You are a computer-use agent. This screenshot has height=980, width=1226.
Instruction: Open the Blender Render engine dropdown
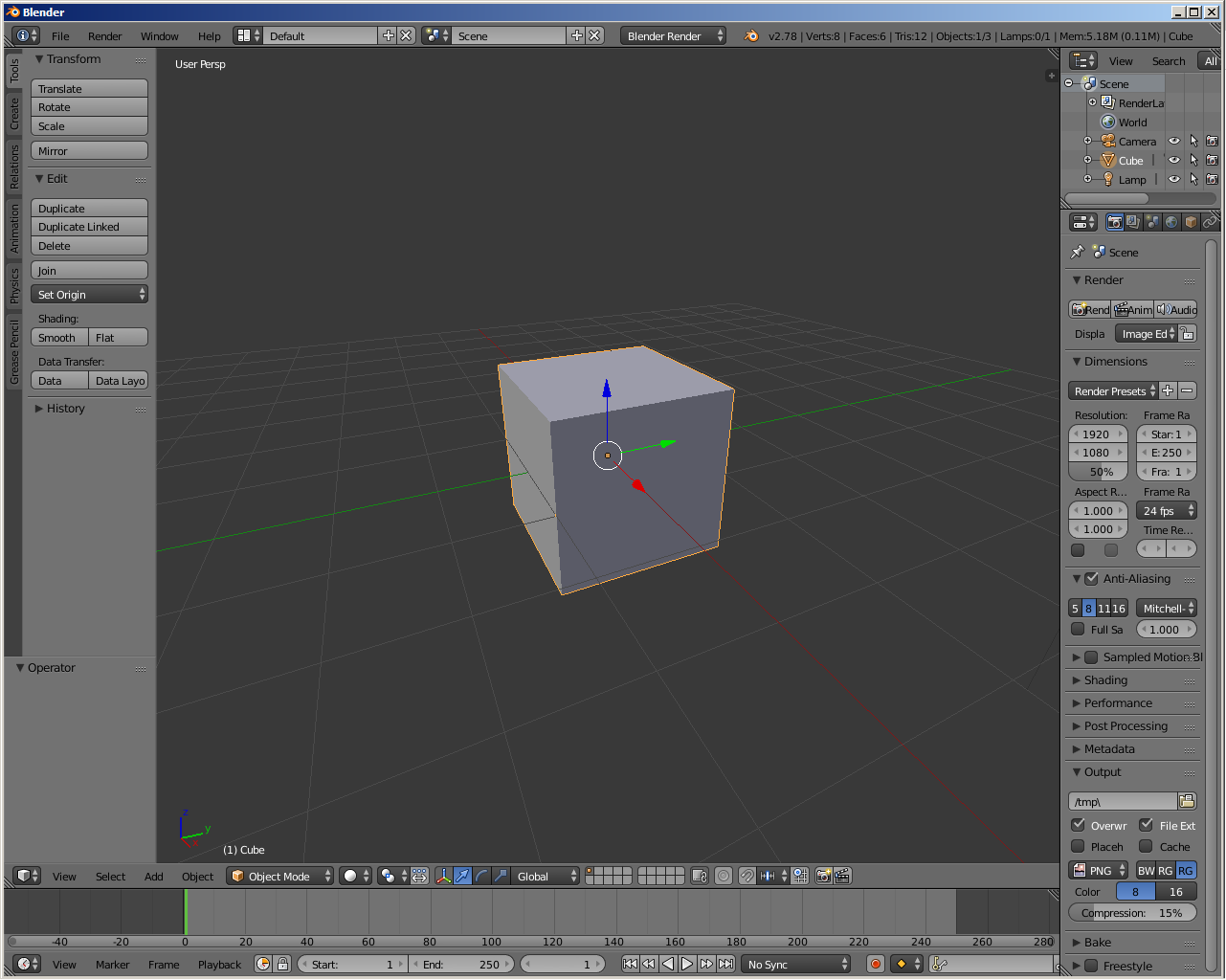tap(673, 35)
